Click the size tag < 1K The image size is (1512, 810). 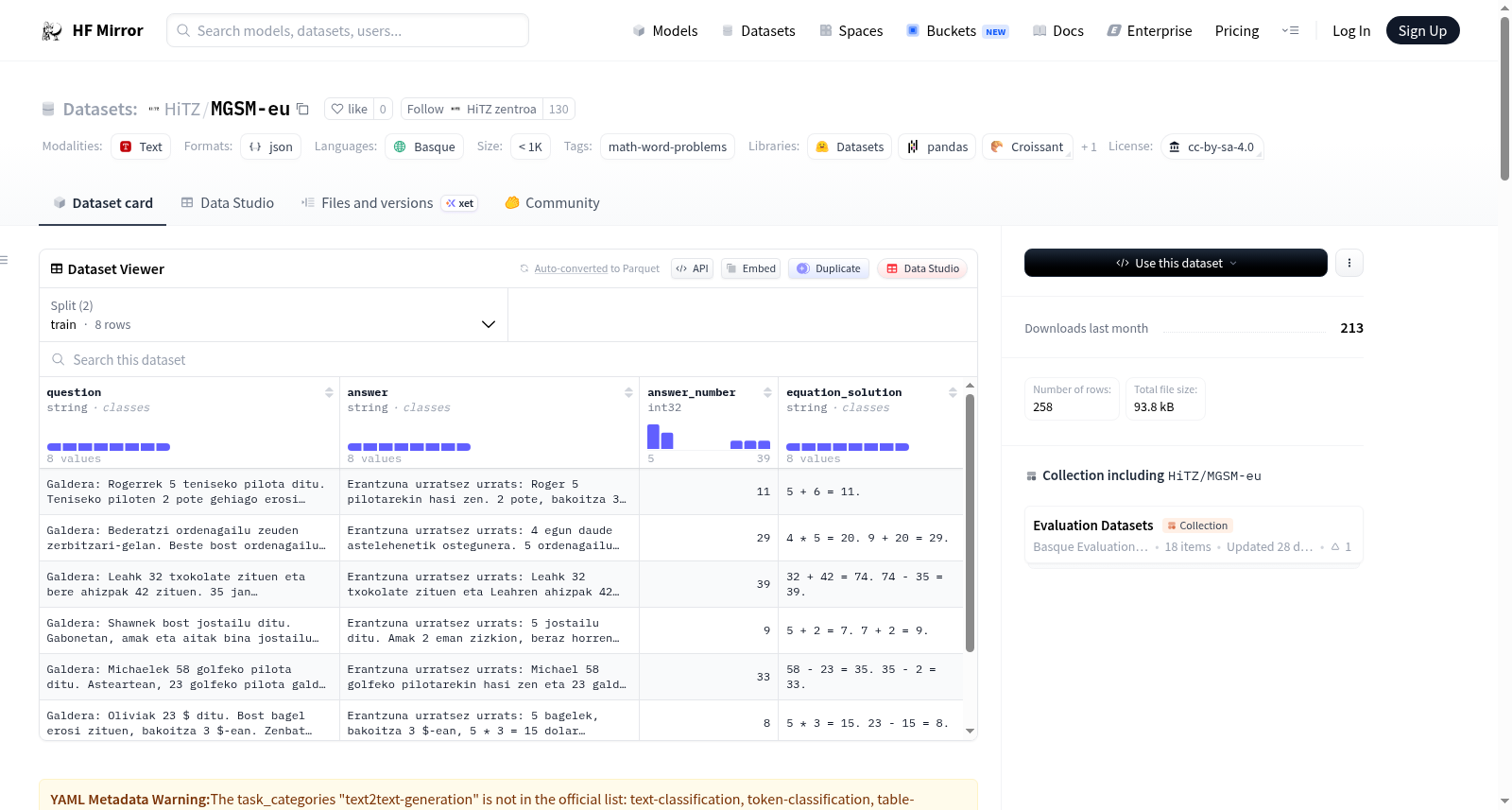(x=530, y=146)
